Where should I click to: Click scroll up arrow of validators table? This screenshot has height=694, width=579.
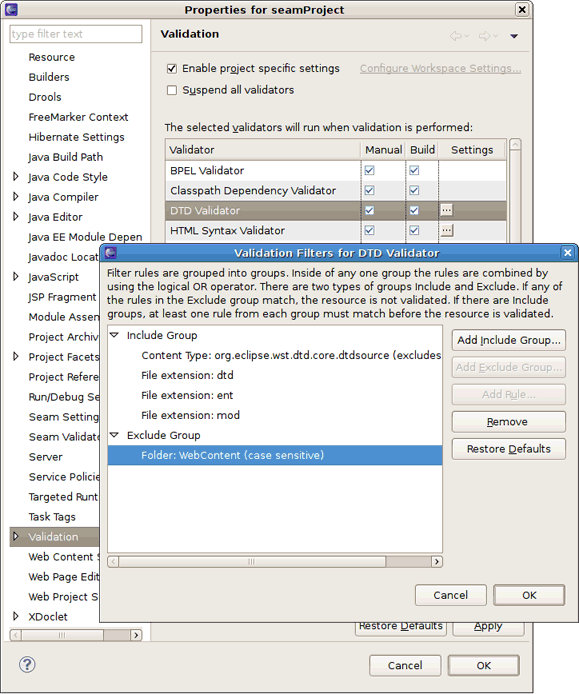(515, 145)
